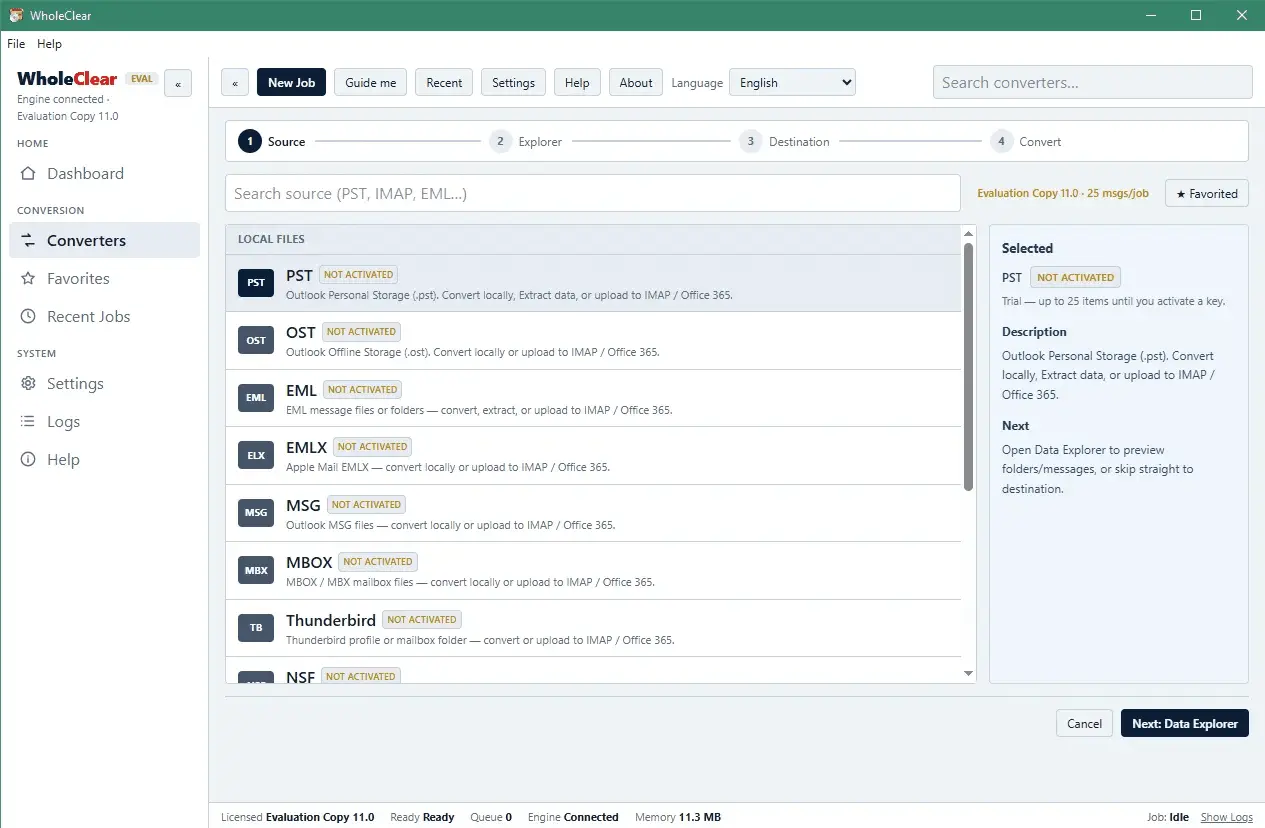Open Favorites in the sidebar

pos(104,279)
